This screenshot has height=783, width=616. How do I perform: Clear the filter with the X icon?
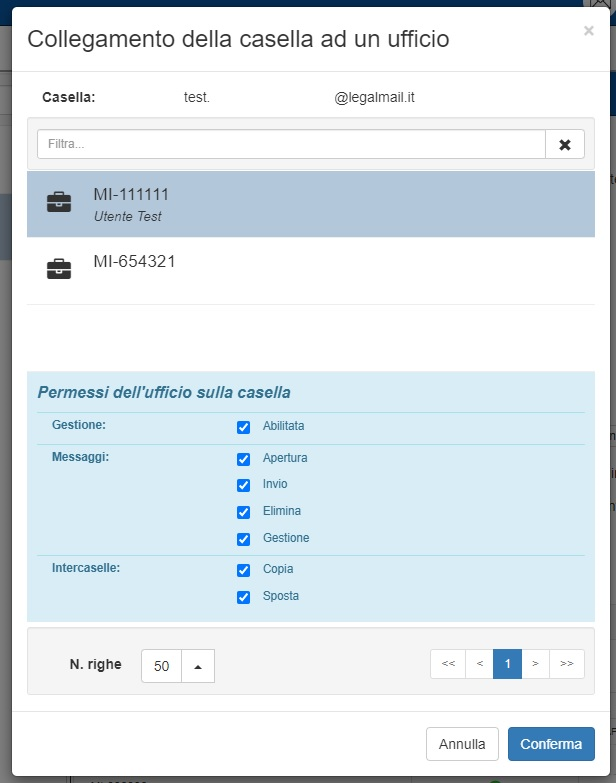(564, 144)
